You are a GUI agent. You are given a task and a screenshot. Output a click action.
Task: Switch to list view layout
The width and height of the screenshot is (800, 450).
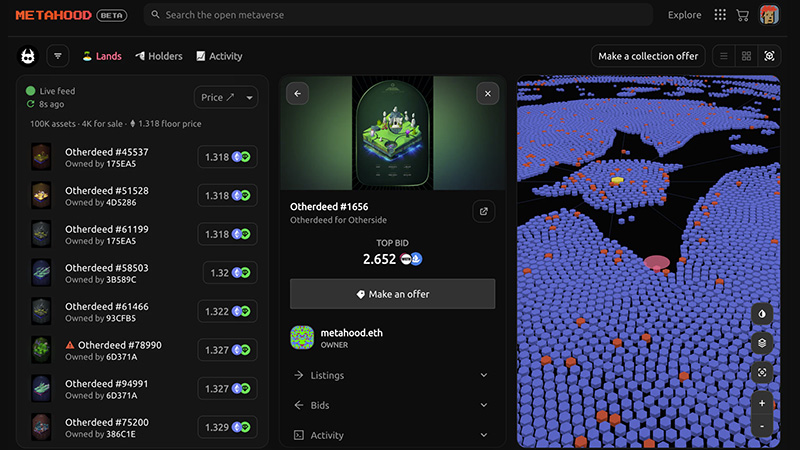click(x=723, y=56)
